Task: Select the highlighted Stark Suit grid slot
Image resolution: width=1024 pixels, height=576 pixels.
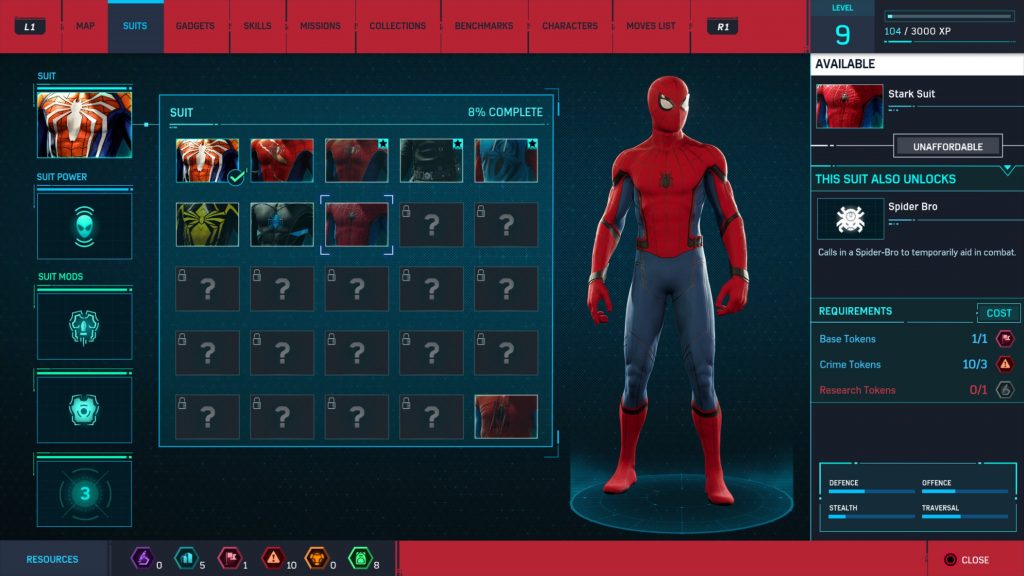Action: pyautogui.click(x=357, y=225)
